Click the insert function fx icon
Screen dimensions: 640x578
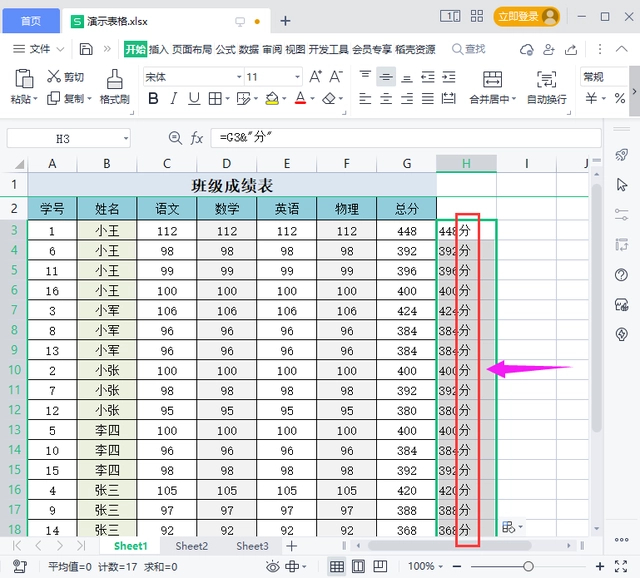tap(197, 138)
